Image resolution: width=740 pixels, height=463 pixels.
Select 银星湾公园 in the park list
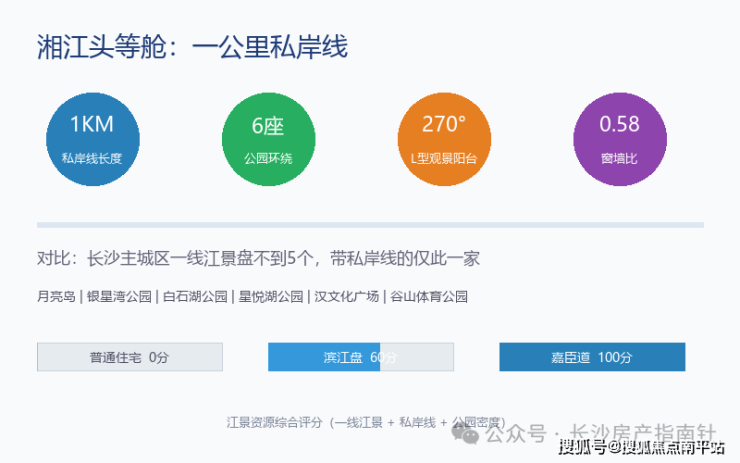click(119, 296)
